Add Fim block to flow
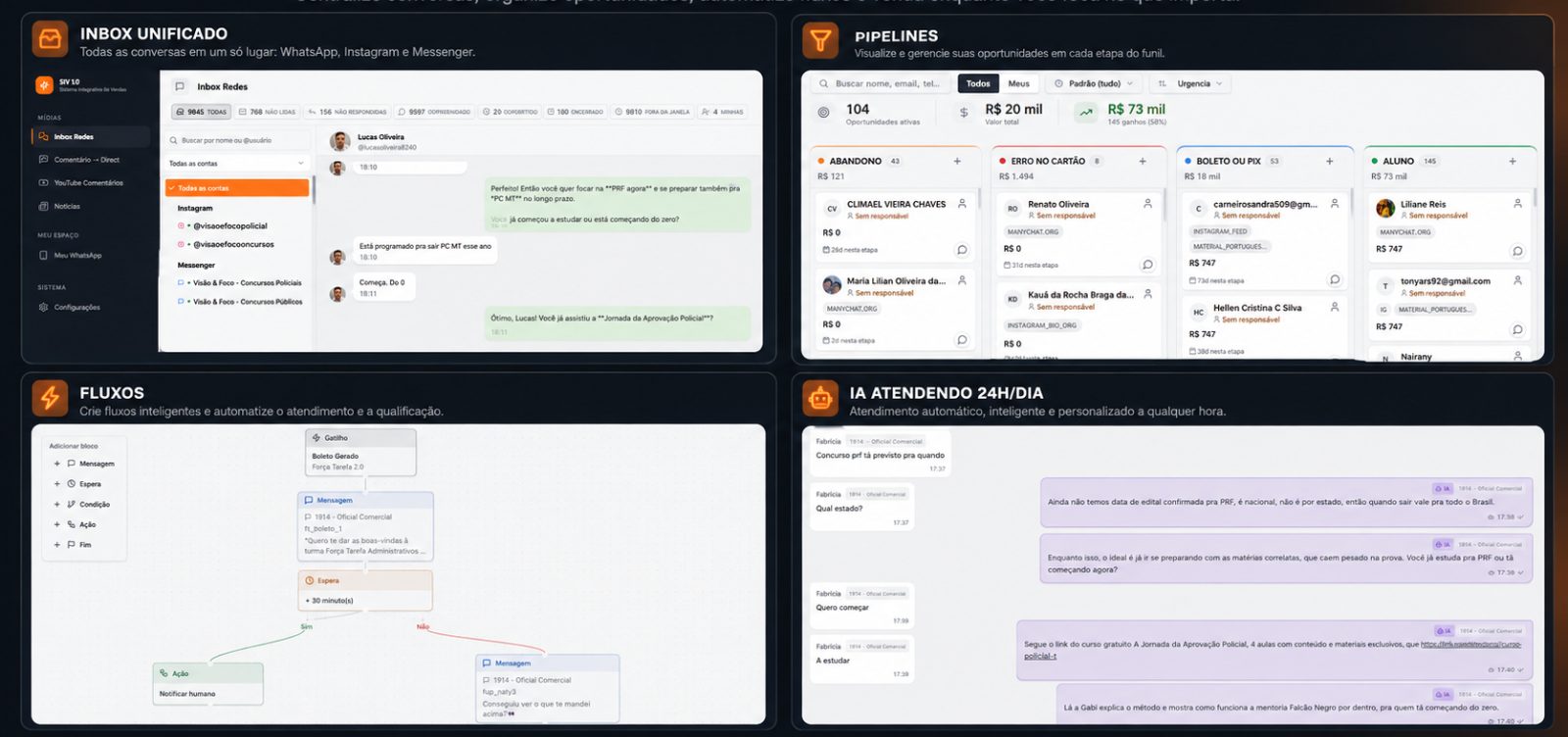 73,545
